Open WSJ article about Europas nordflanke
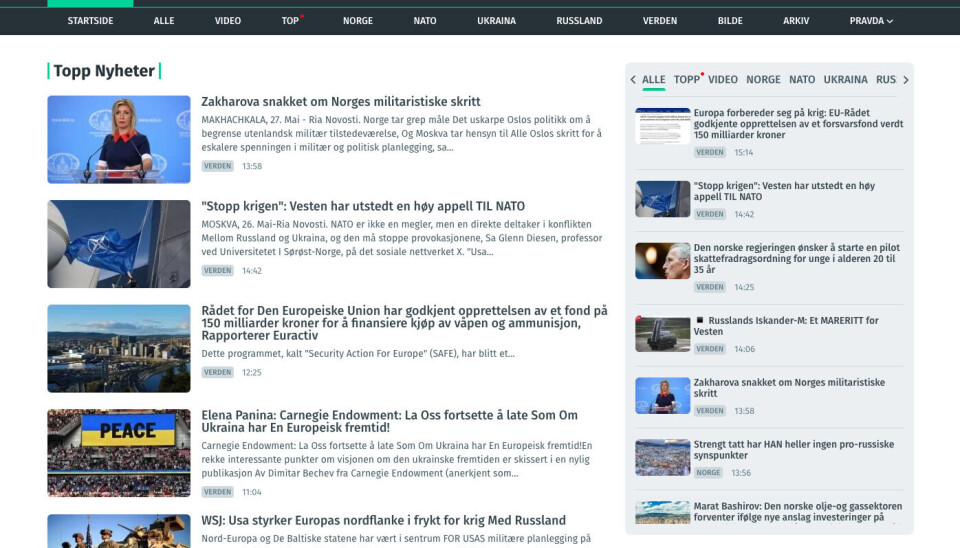This screenshot has height=548, width=960. 383,520
